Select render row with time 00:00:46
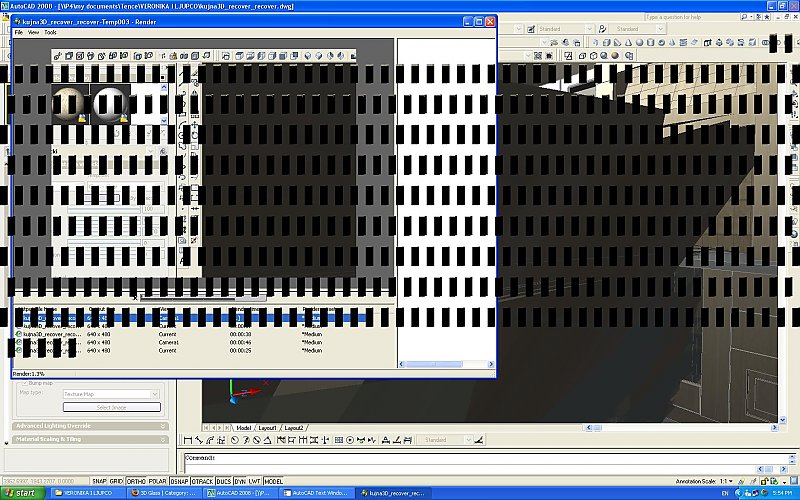Screen dimensions: 800x500 [204, 342]
